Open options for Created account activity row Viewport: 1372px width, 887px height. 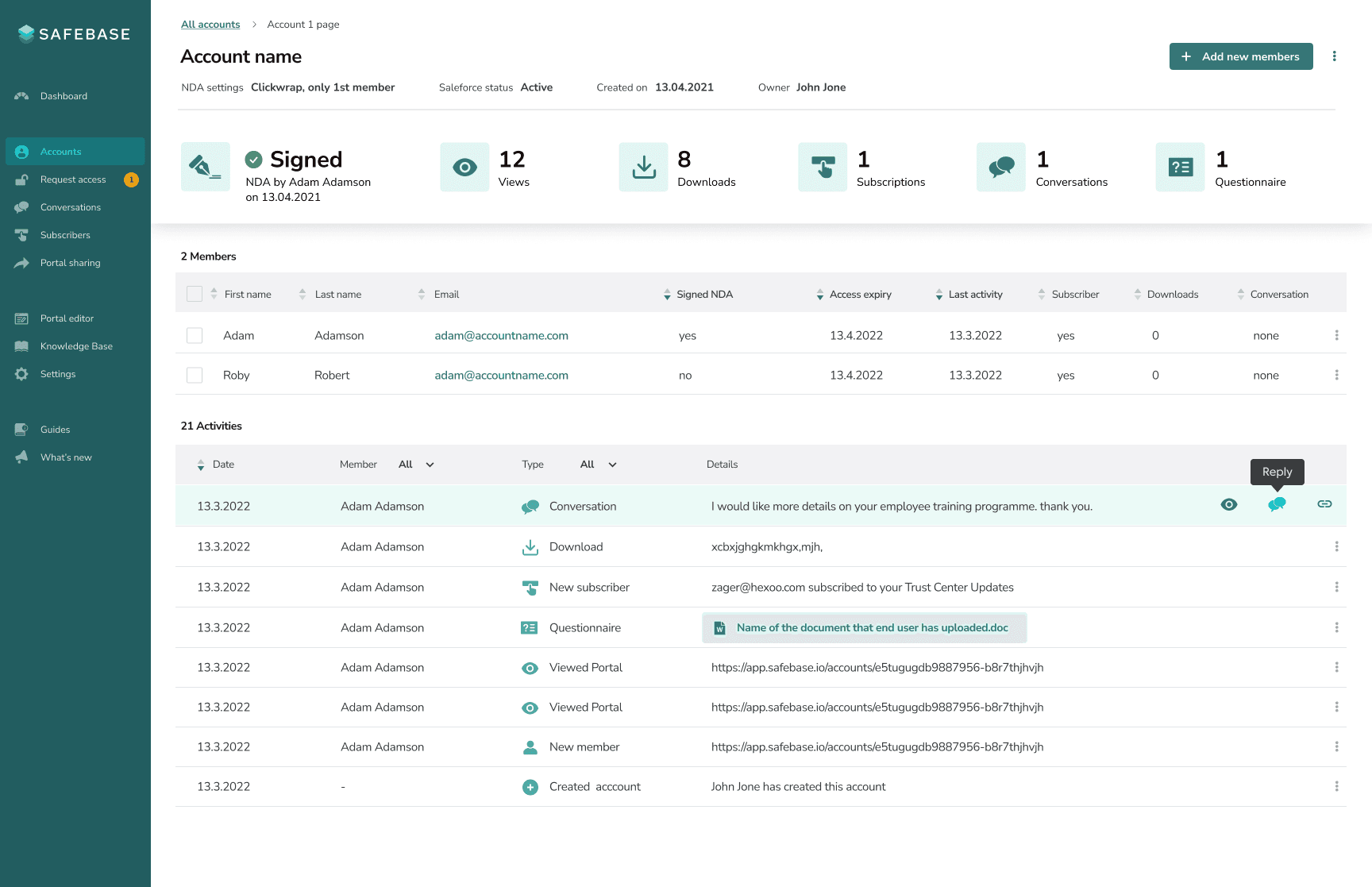click(1336, 786)
